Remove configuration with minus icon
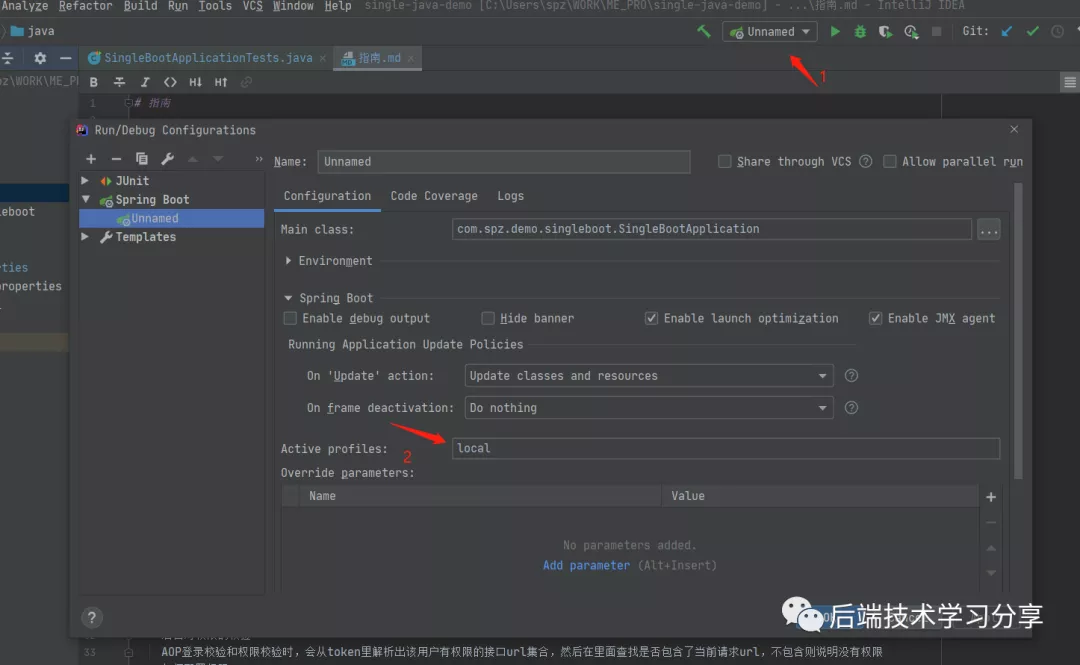 point(116,159)
